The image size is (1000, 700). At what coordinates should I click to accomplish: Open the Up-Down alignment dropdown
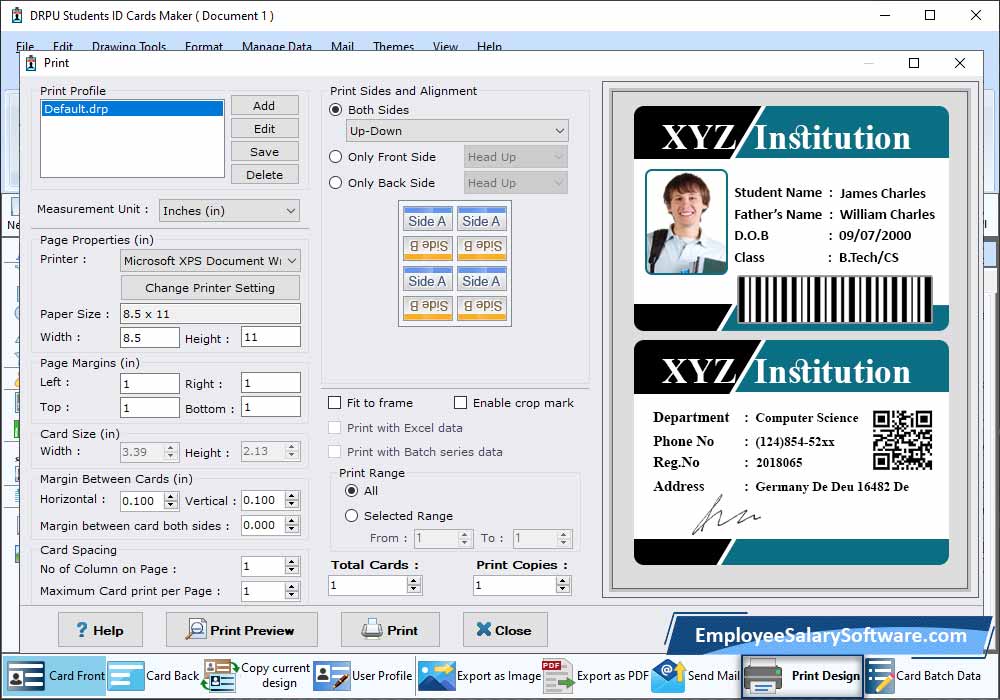tap(457, 131)
